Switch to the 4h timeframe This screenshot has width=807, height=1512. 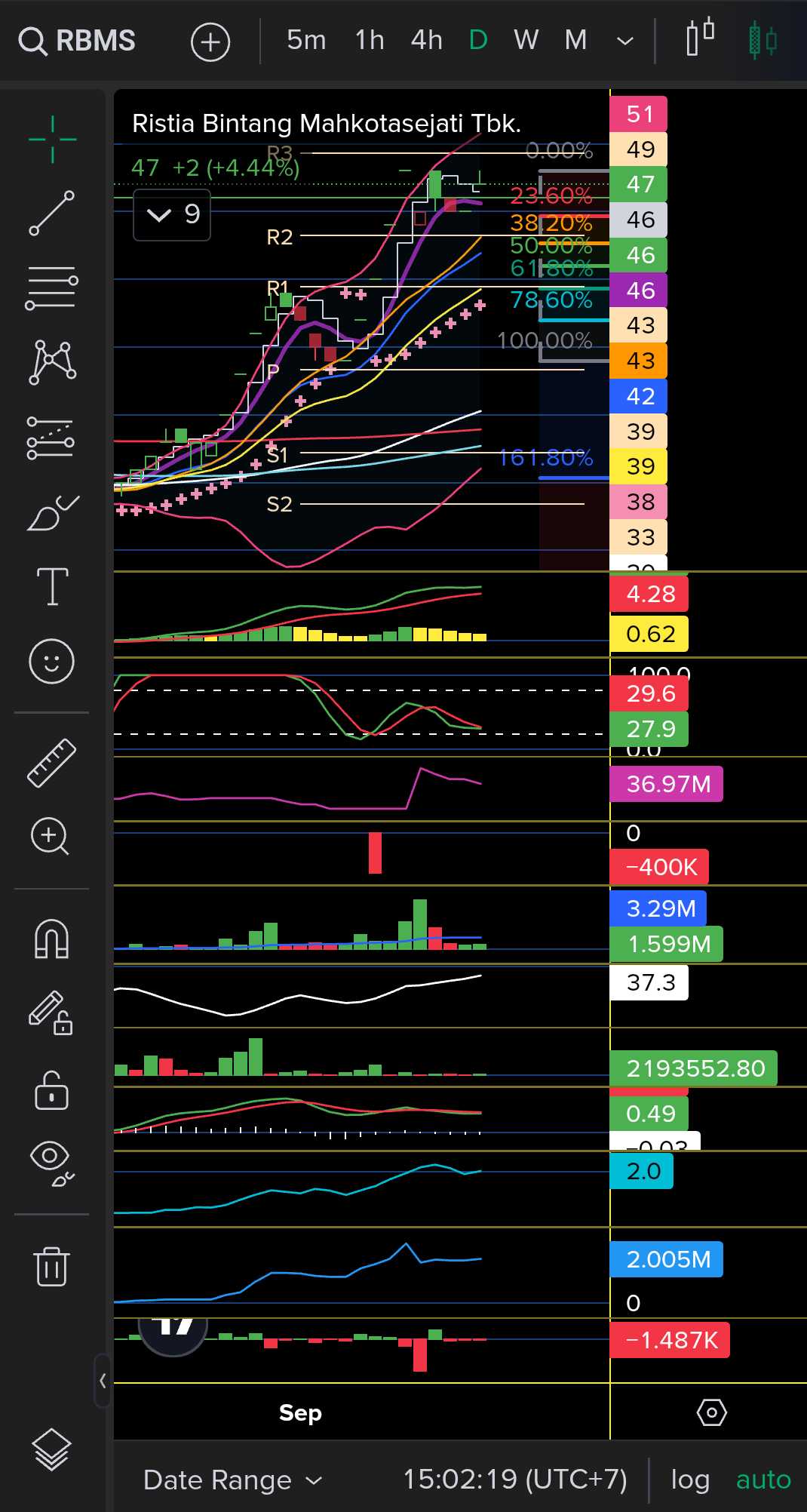click(x=426, y=40)
